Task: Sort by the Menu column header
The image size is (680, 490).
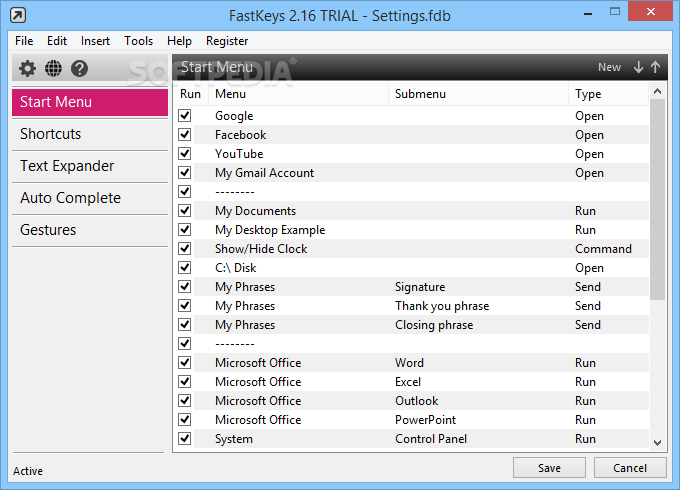Action: tap(298, 94)
